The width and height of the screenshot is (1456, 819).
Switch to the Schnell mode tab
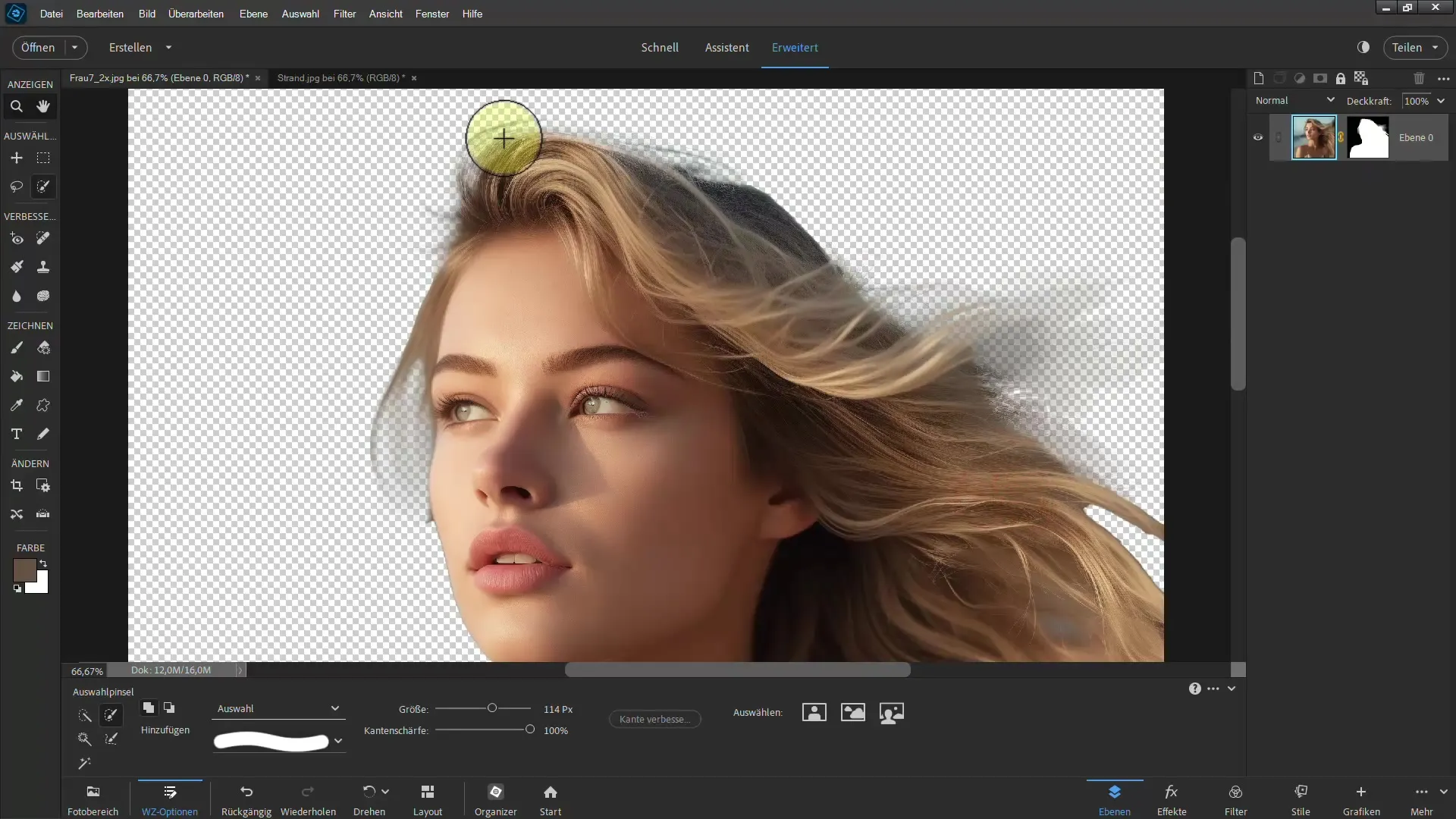pos(660,47)
